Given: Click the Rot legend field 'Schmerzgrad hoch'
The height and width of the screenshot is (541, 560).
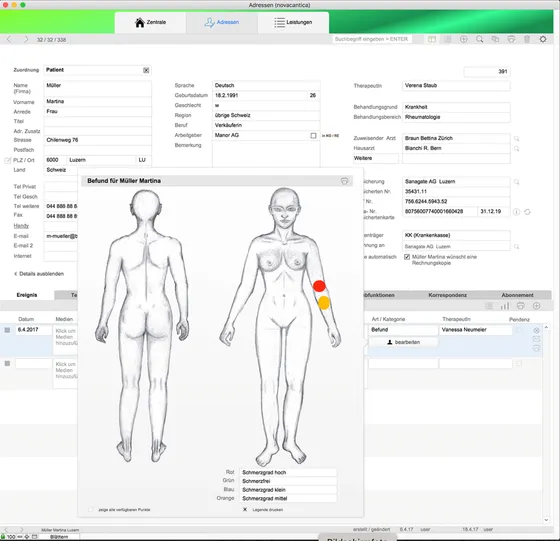Looking at the screenshot, I should [x=288, y=472].
